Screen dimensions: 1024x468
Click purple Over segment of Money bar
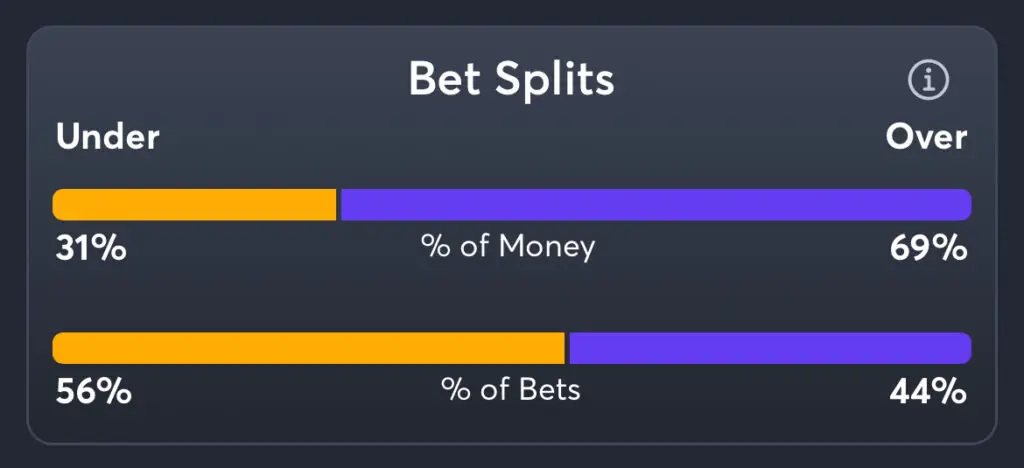click(x=655, y=205)
